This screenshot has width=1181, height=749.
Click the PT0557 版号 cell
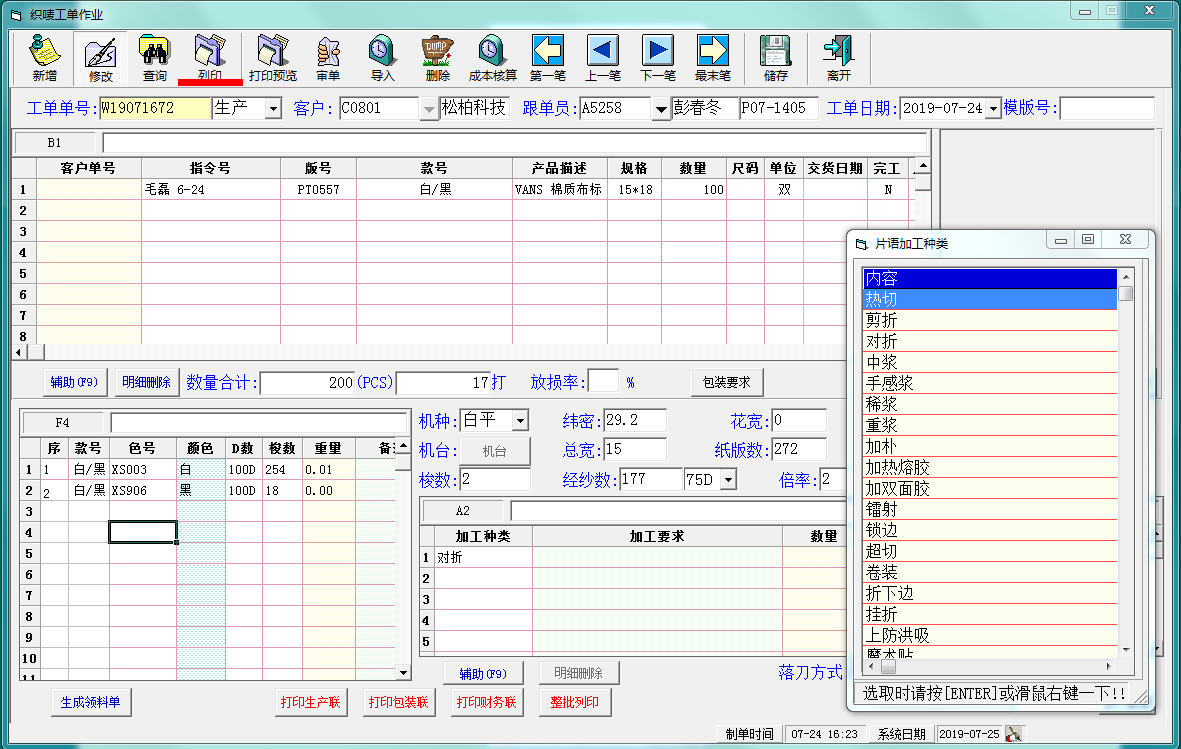(x=318, y=189)
